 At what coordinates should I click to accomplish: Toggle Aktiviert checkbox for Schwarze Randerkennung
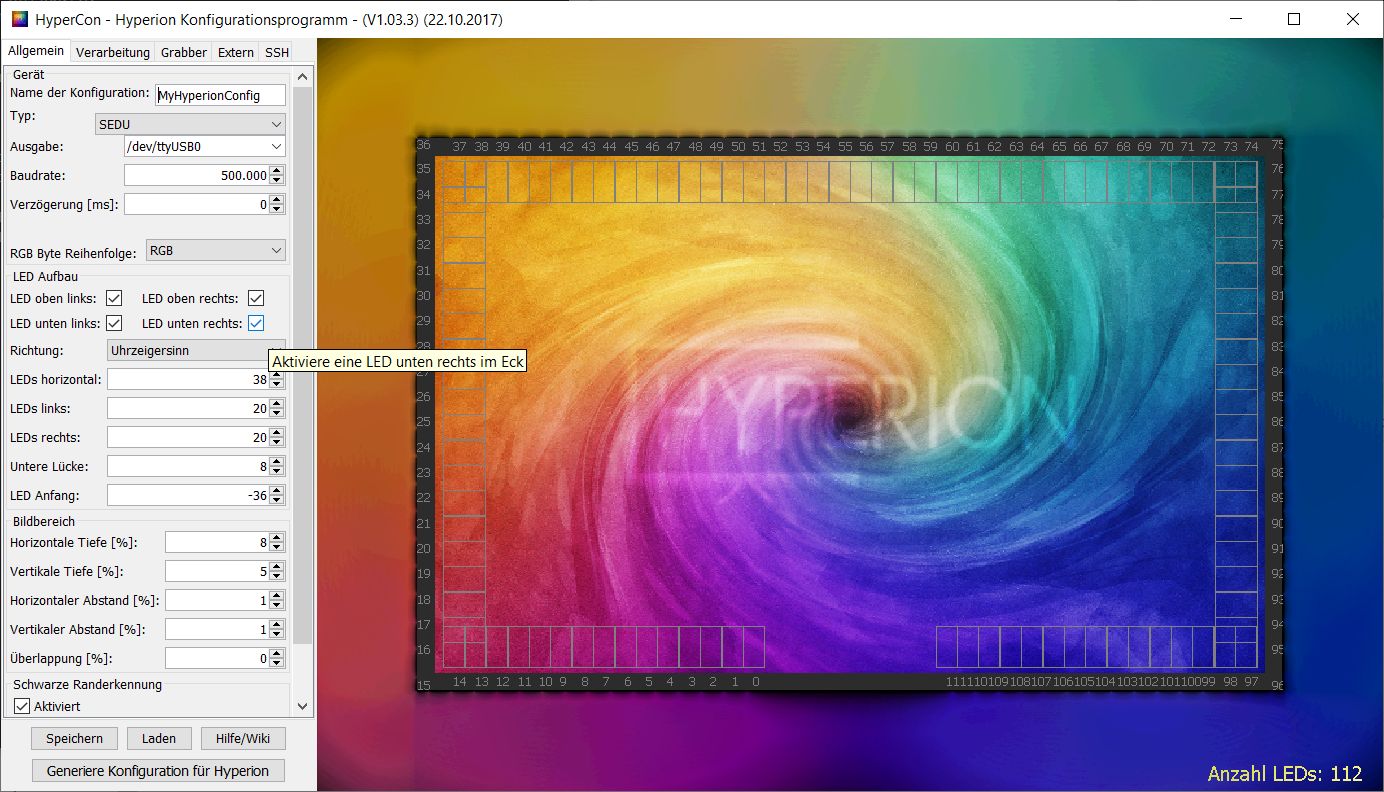(22, 706)
